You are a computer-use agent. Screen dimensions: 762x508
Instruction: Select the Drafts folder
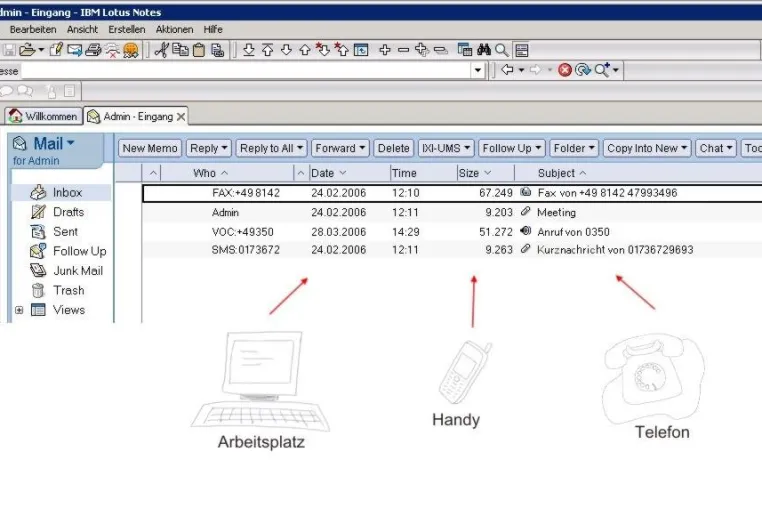(x=68, y=212)
